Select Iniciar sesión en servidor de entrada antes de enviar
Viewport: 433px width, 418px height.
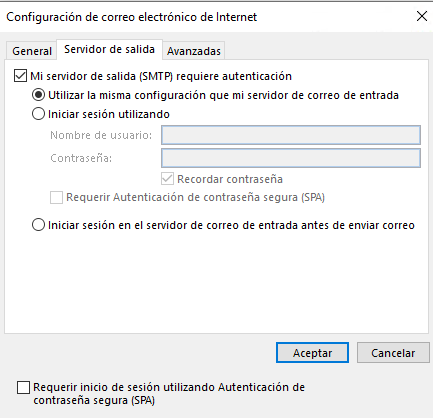coord(38,225)
